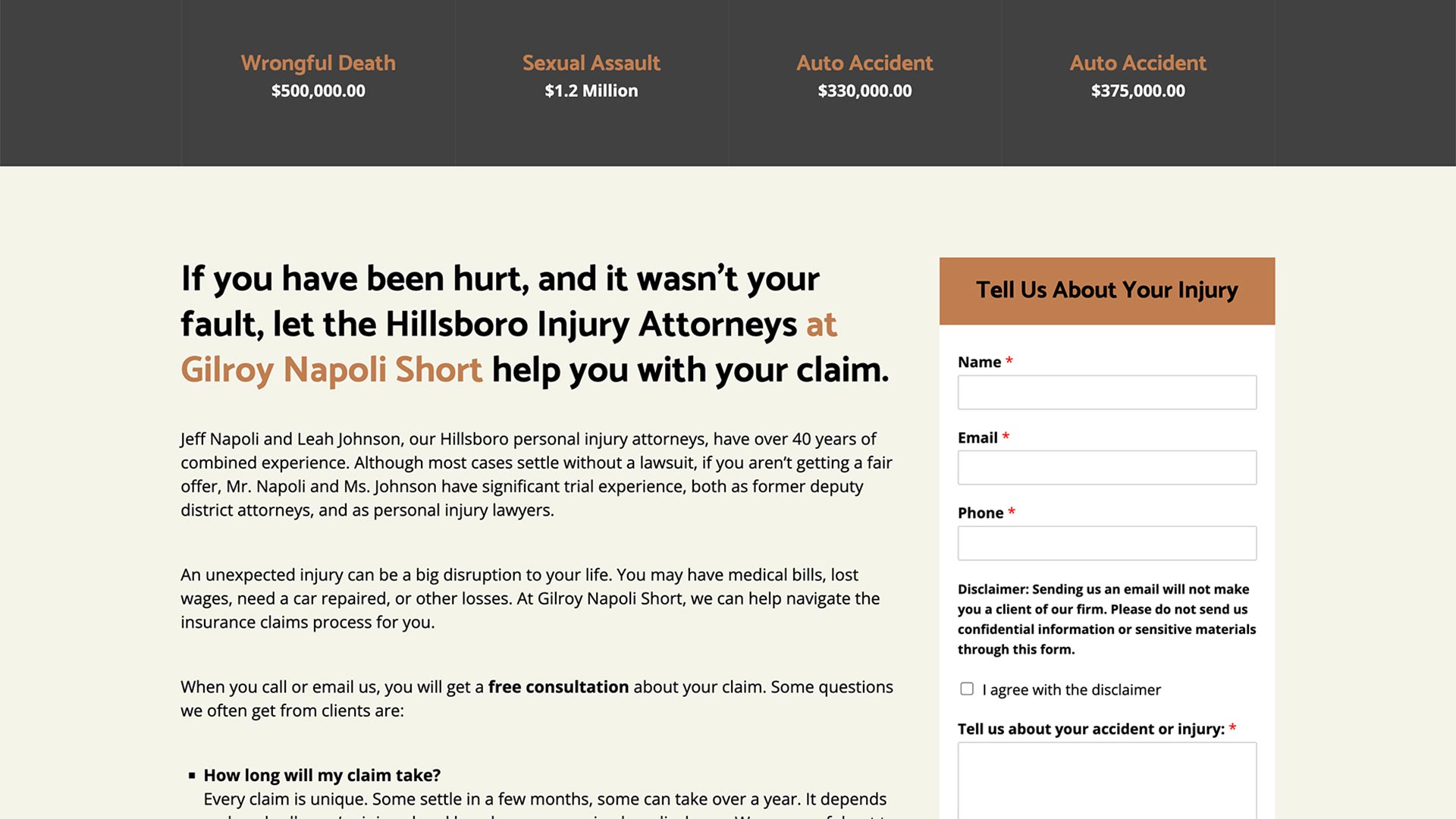Viewport: 1456px width, 819px height.
Task: Click the Auto Accident $330,000 result
Action: 865,75
